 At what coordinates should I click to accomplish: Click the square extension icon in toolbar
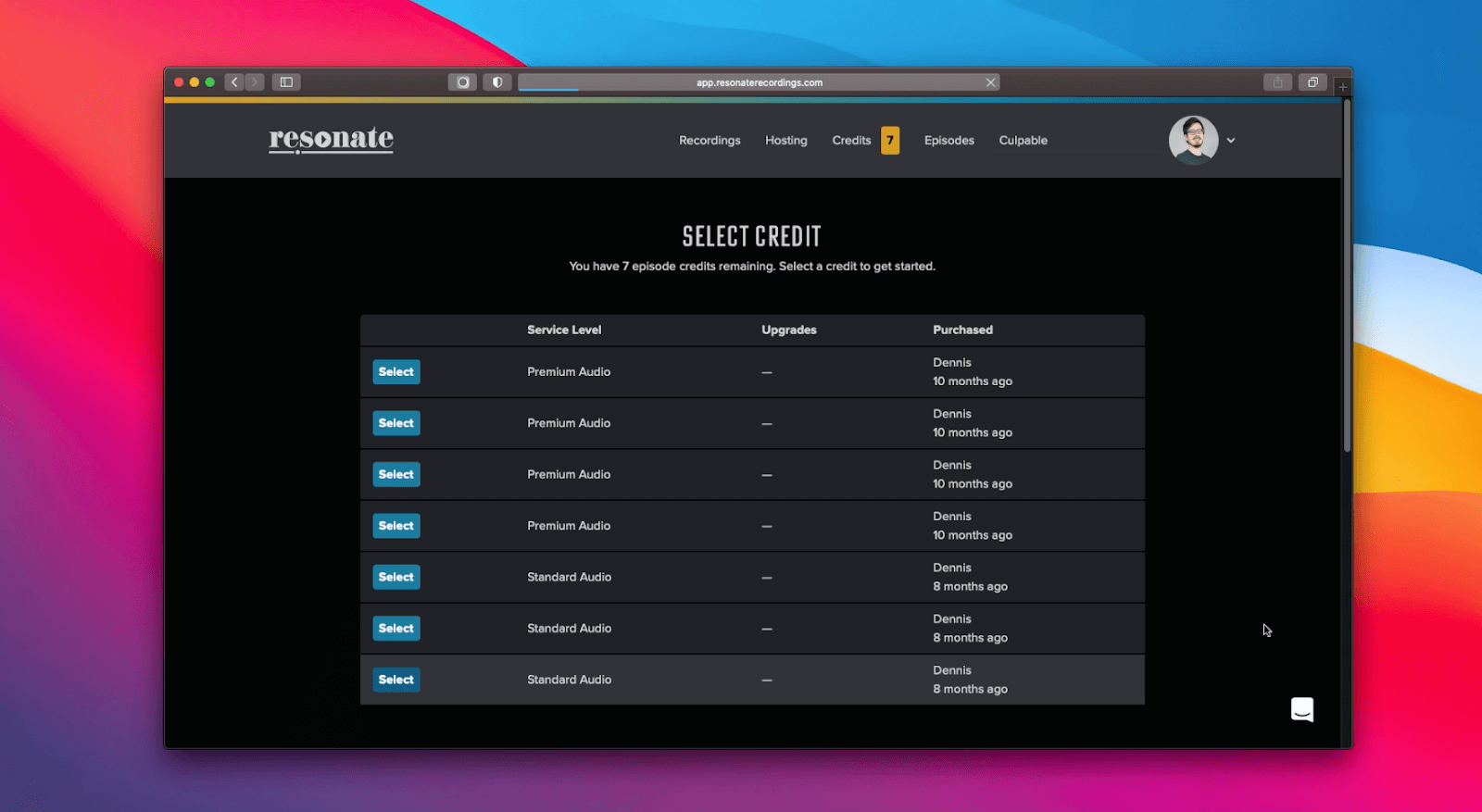462,82
